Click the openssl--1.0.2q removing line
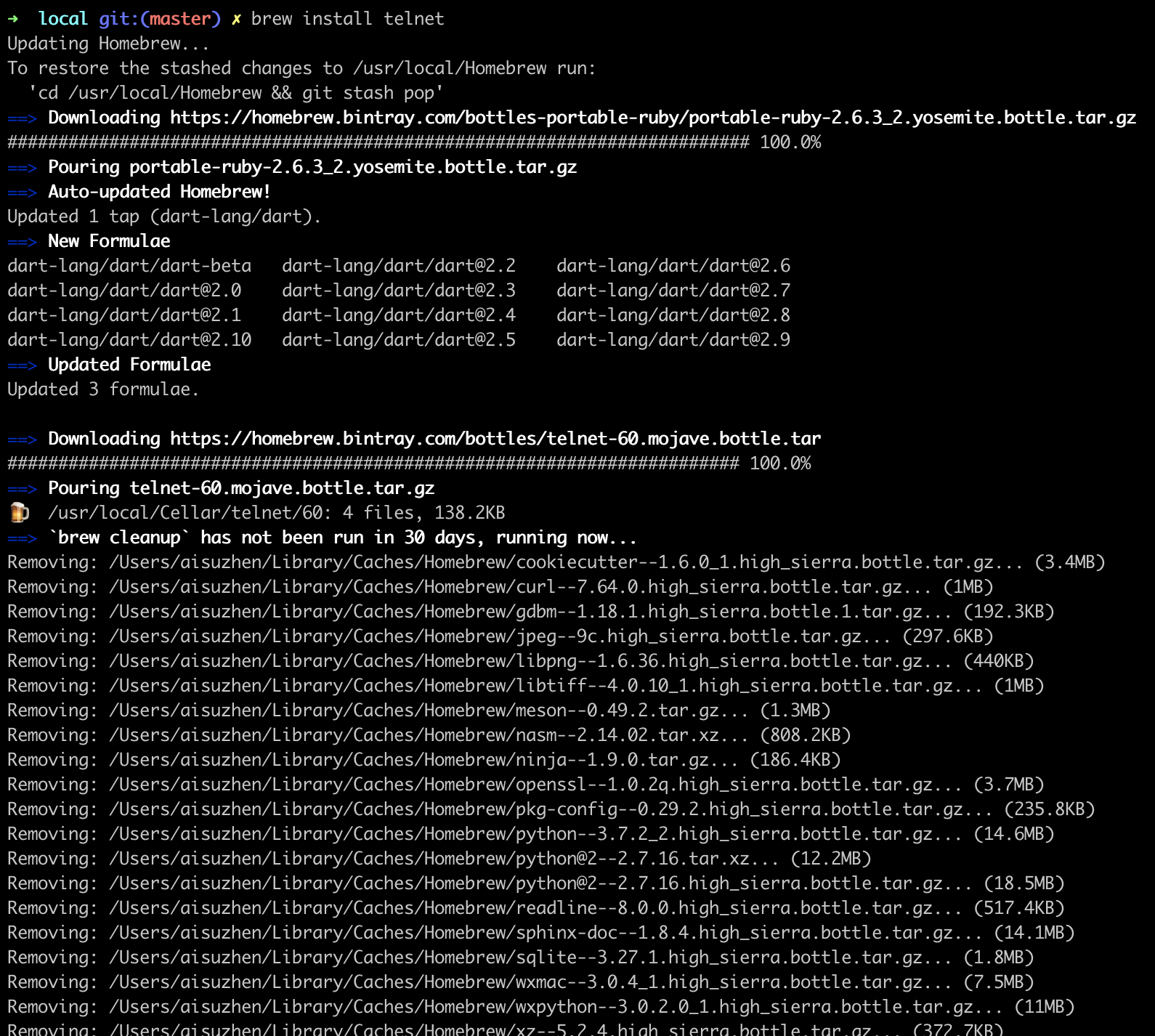This screenshot has height=1036, width=1155. [526, 785]
